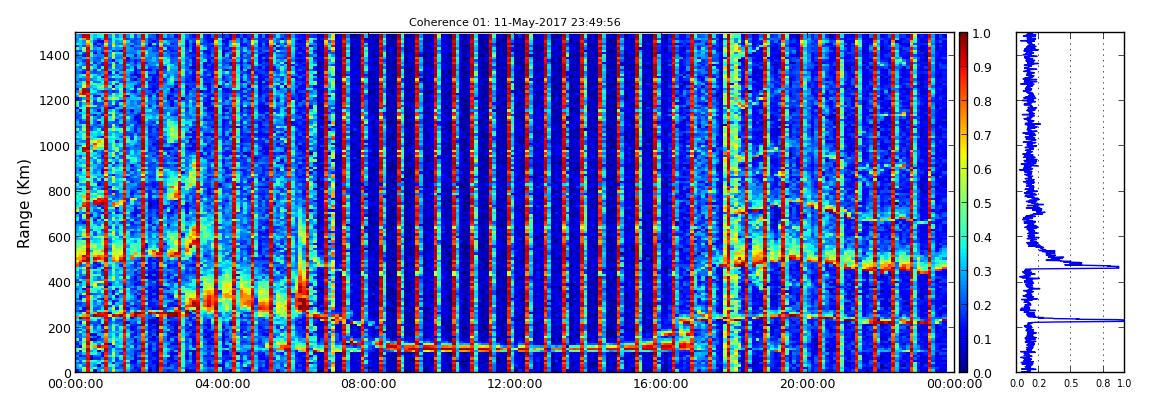Click the 1200 range tick label
Image resolution: width=1150 pixels, height=407 pixels.
tap(55, 100)
